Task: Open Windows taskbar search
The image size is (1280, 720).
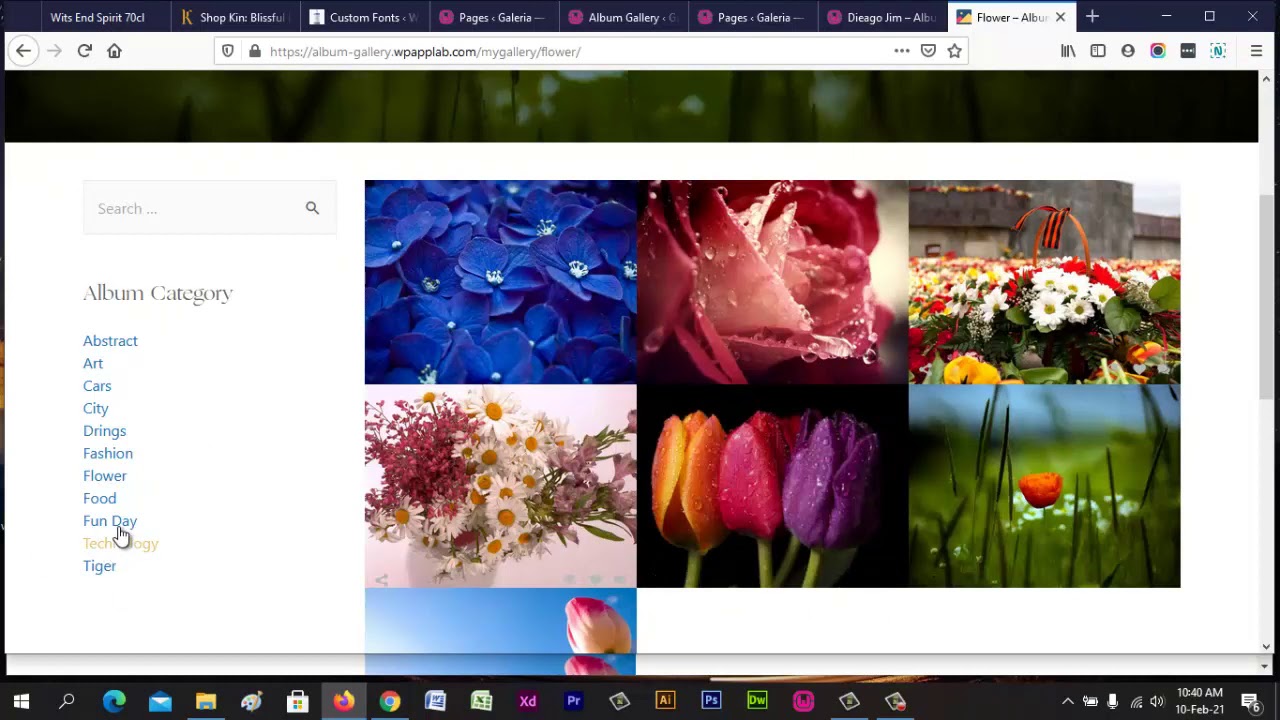Action: point(67,701)
